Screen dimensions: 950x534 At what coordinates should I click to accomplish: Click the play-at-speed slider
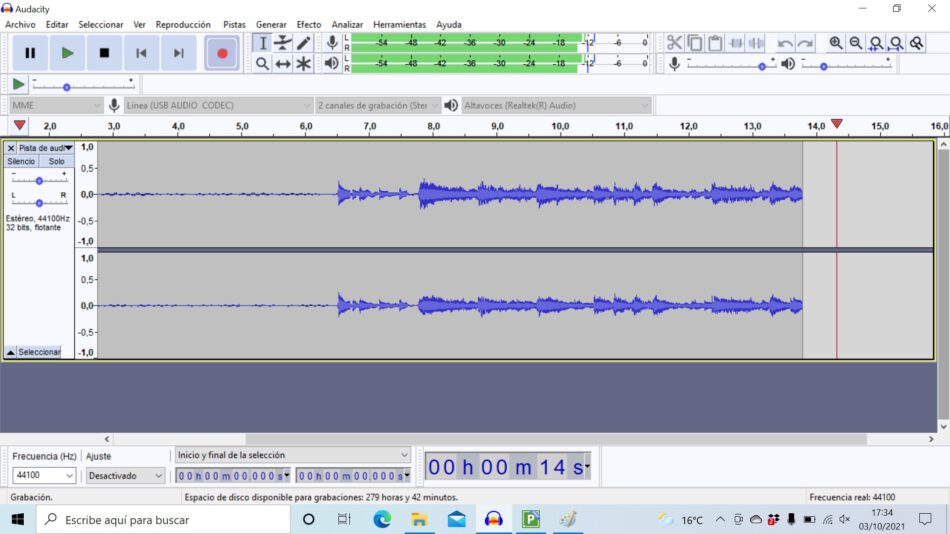[x=83, y=85]
